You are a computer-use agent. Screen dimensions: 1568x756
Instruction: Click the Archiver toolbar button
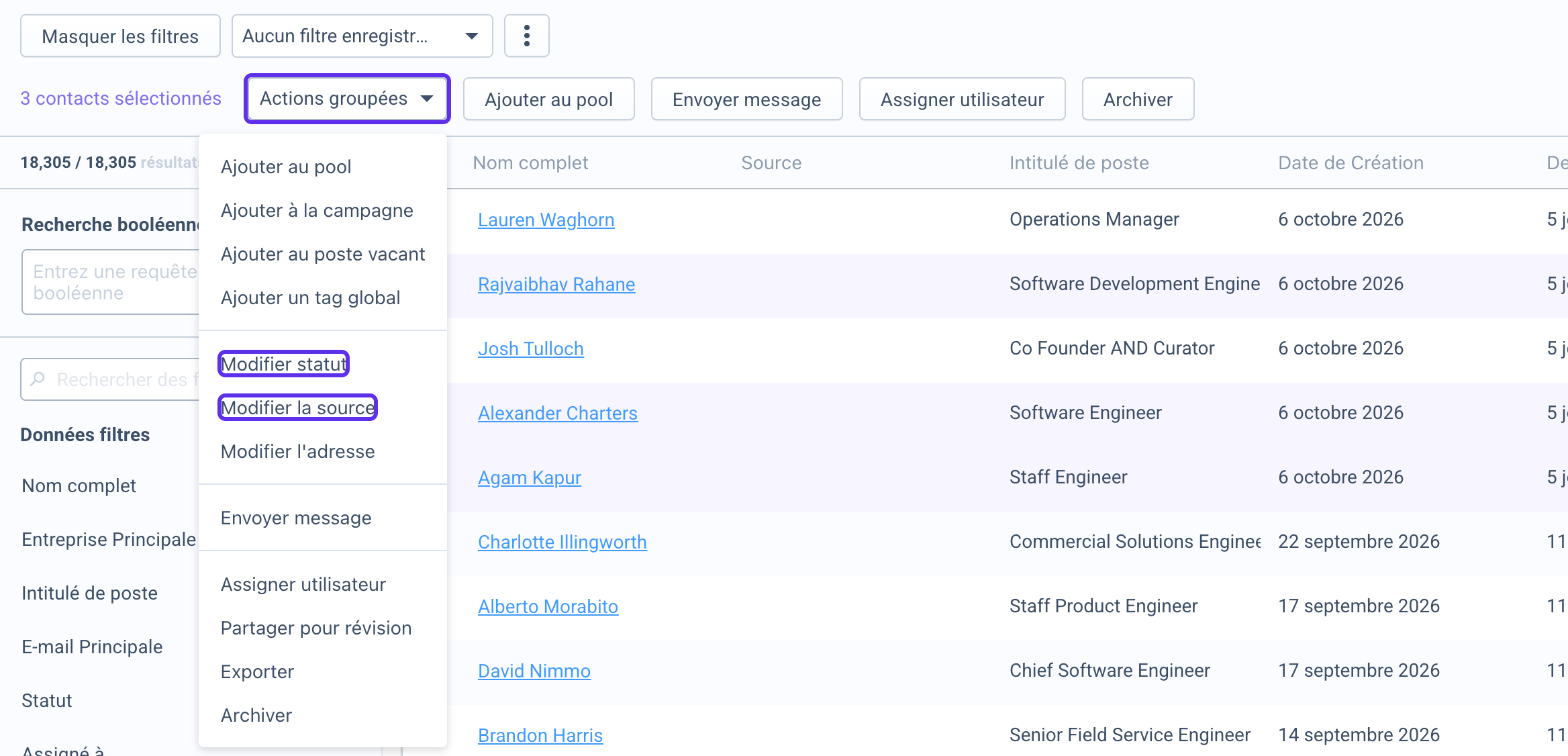pyautogui.click(x=1138, y=99)
